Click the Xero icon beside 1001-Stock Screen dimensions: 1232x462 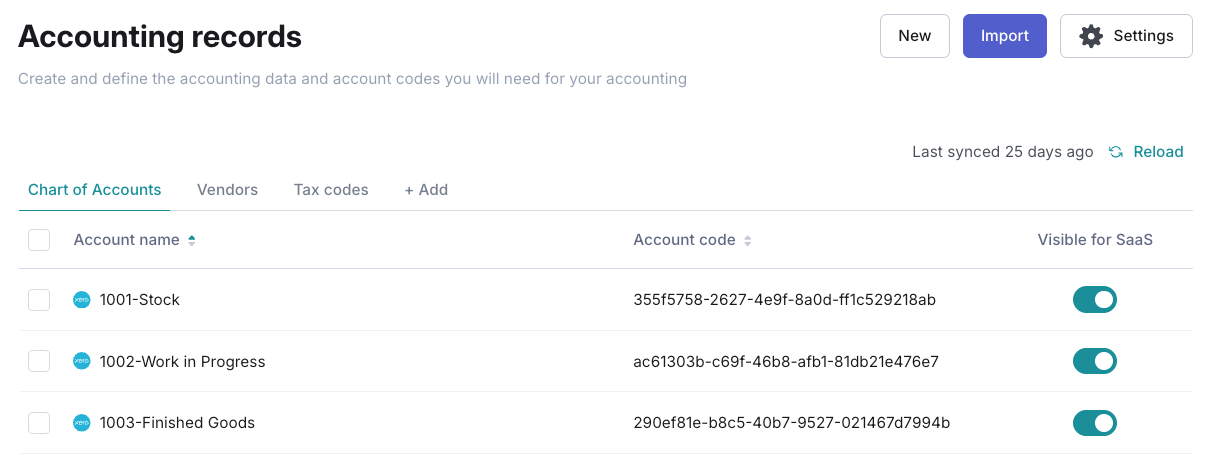pyautogui.click(x=82, y=300)
